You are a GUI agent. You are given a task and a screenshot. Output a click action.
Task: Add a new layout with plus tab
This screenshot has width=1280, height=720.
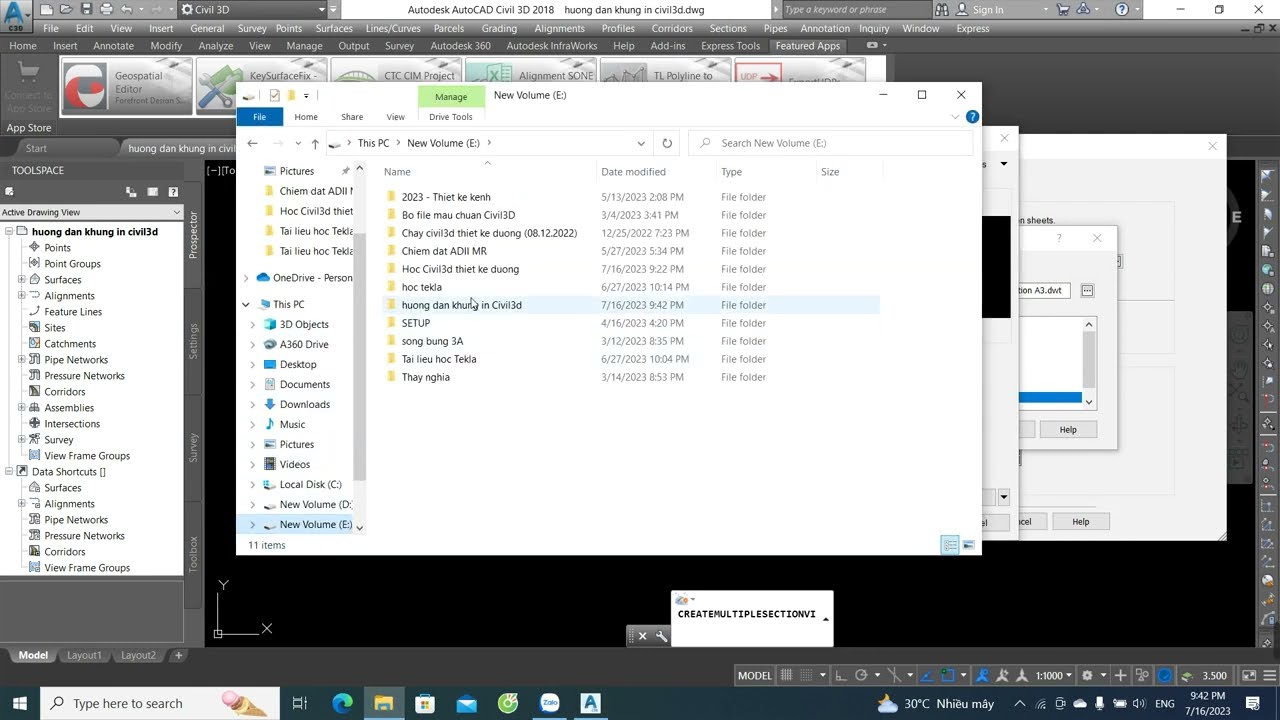click(179, 656)
